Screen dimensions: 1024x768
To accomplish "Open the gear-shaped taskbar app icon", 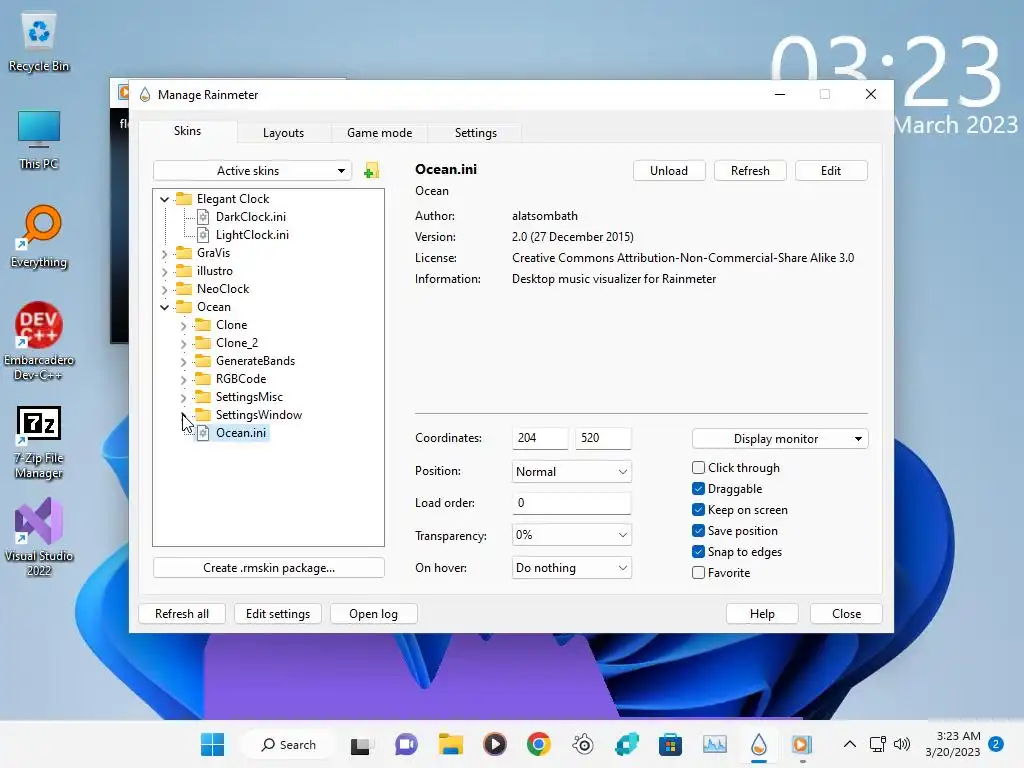I will (583, 744).
